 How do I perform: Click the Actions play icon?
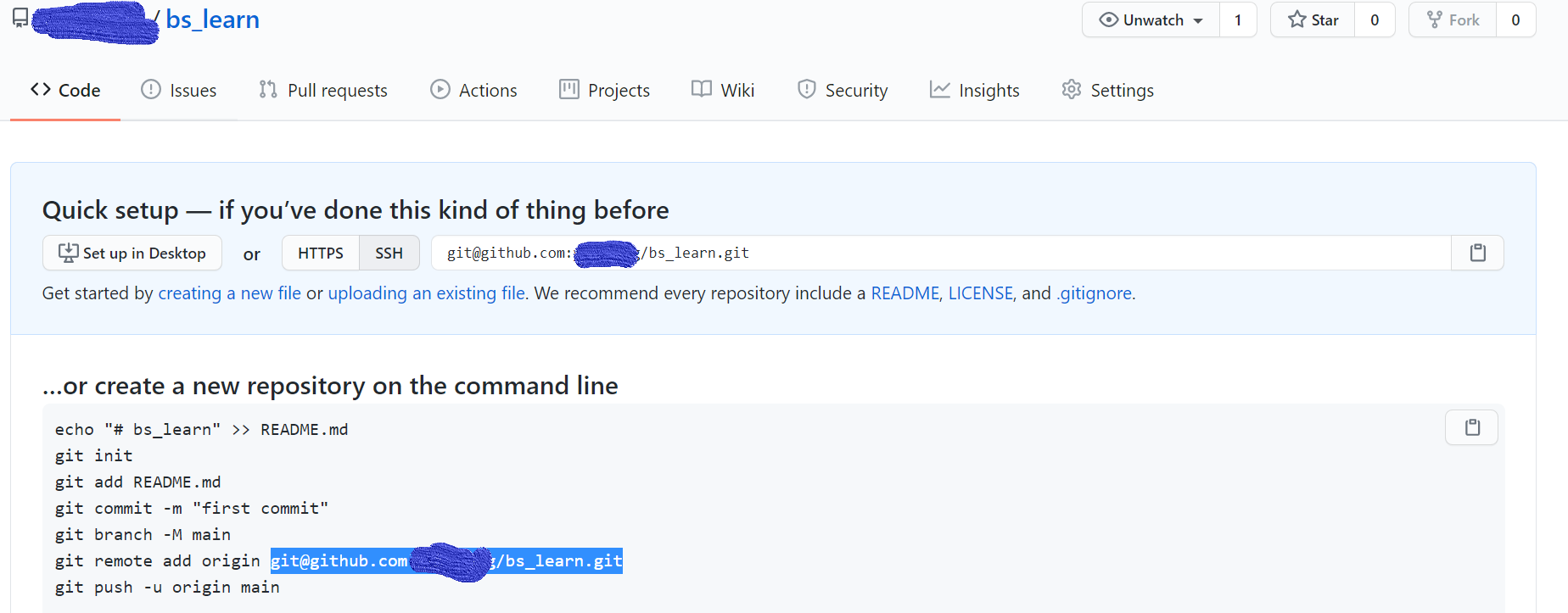click(440, 89)
